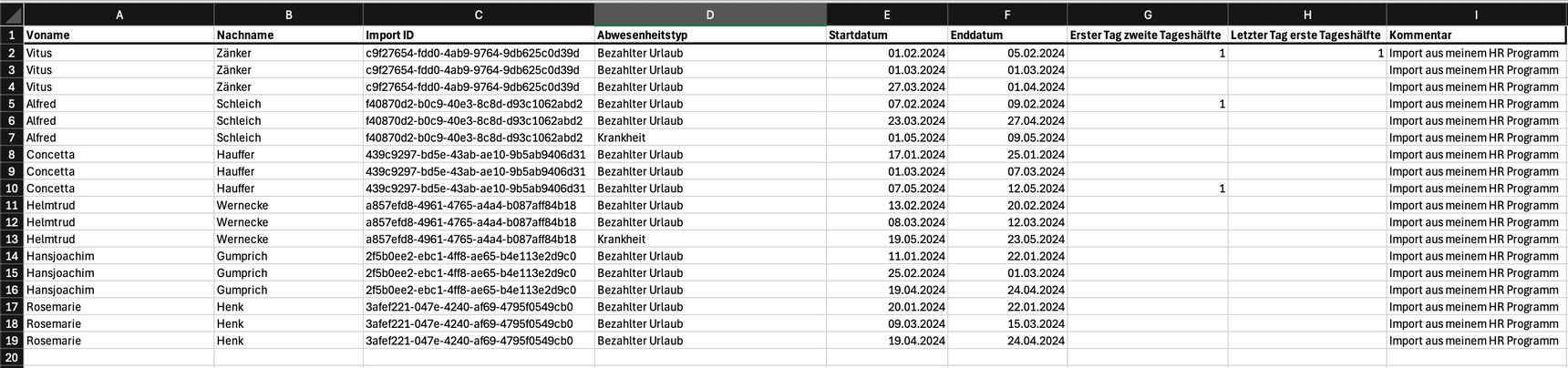Image resolution: width=1568 pixels, height=368 pixels.
Task: Click column I header
Action: 1476,15
